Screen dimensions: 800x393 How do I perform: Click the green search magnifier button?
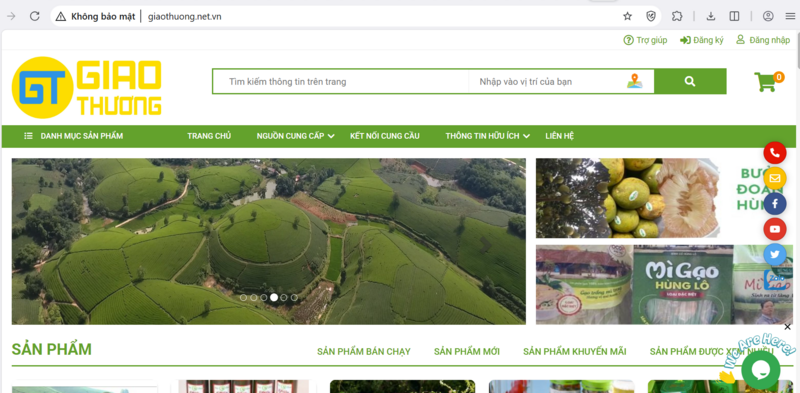pos(690,81)
